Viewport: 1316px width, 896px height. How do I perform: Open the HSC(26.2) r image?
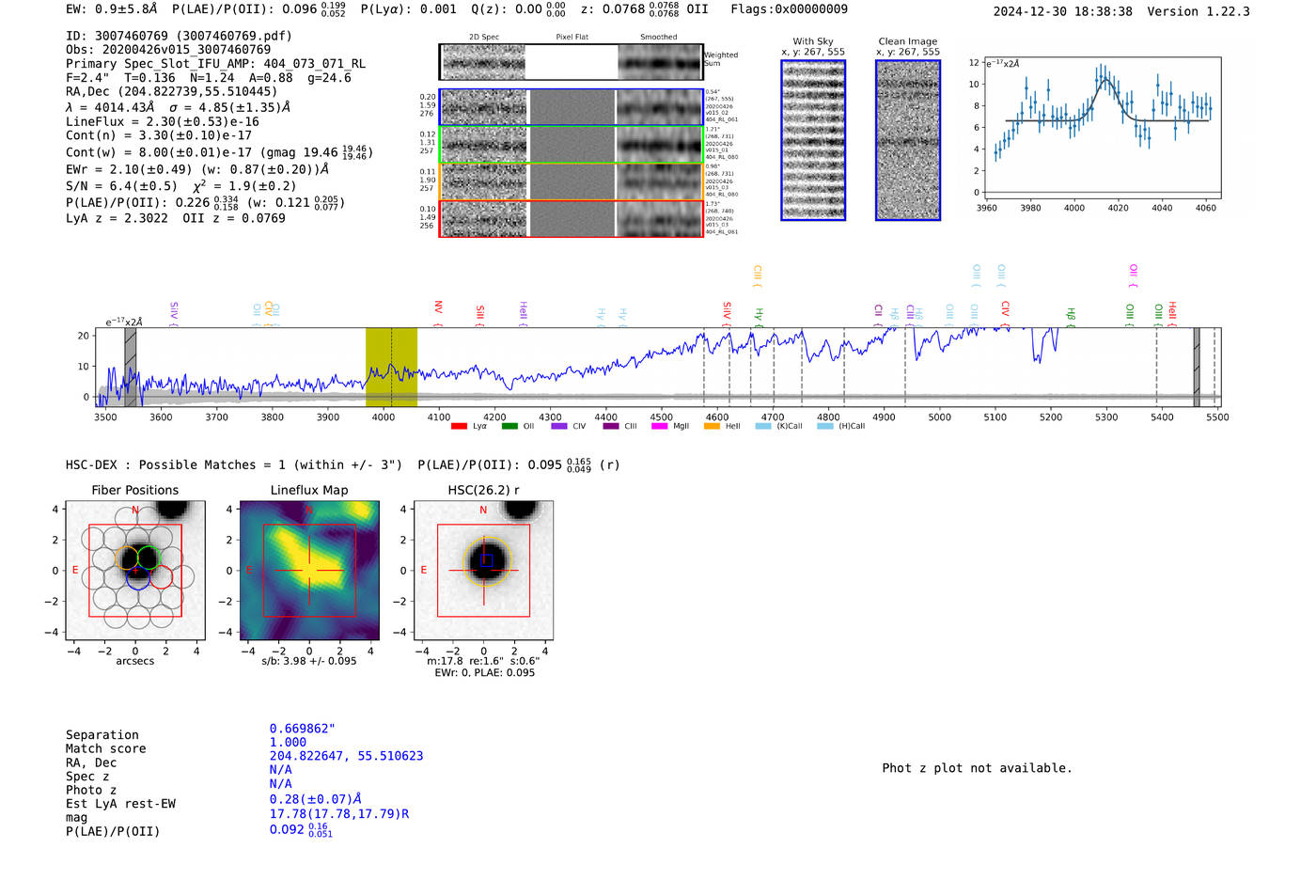click(483, 571)
